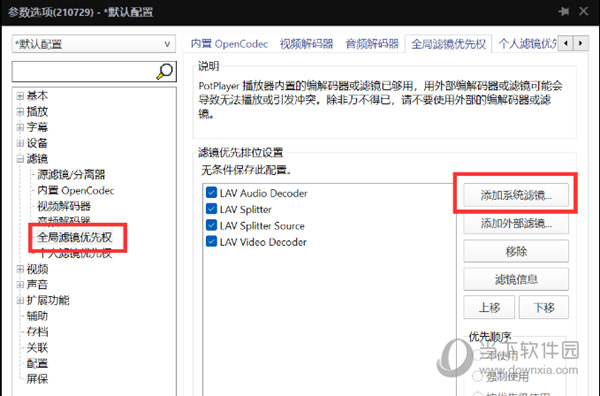This screenshot has height=396, width=600.
Task: Select the 强制使用 radio option
Action: click(x=477, y=376)
